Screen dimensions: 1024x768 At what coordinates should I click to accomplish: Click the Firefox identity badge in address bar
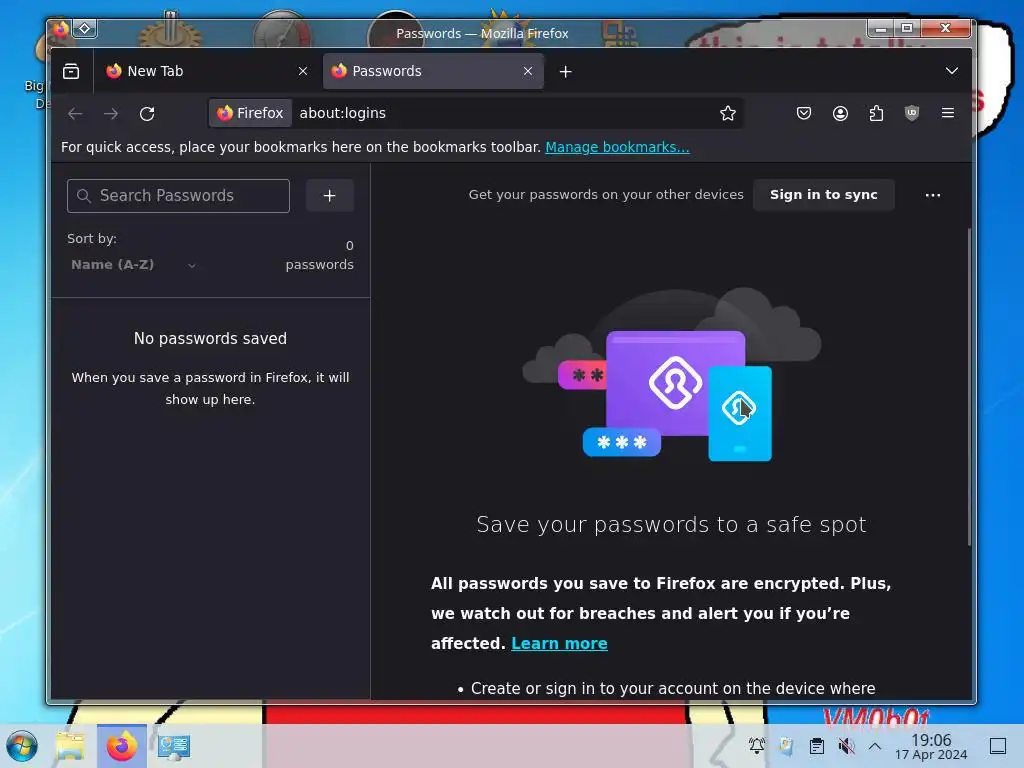point(250,113)
